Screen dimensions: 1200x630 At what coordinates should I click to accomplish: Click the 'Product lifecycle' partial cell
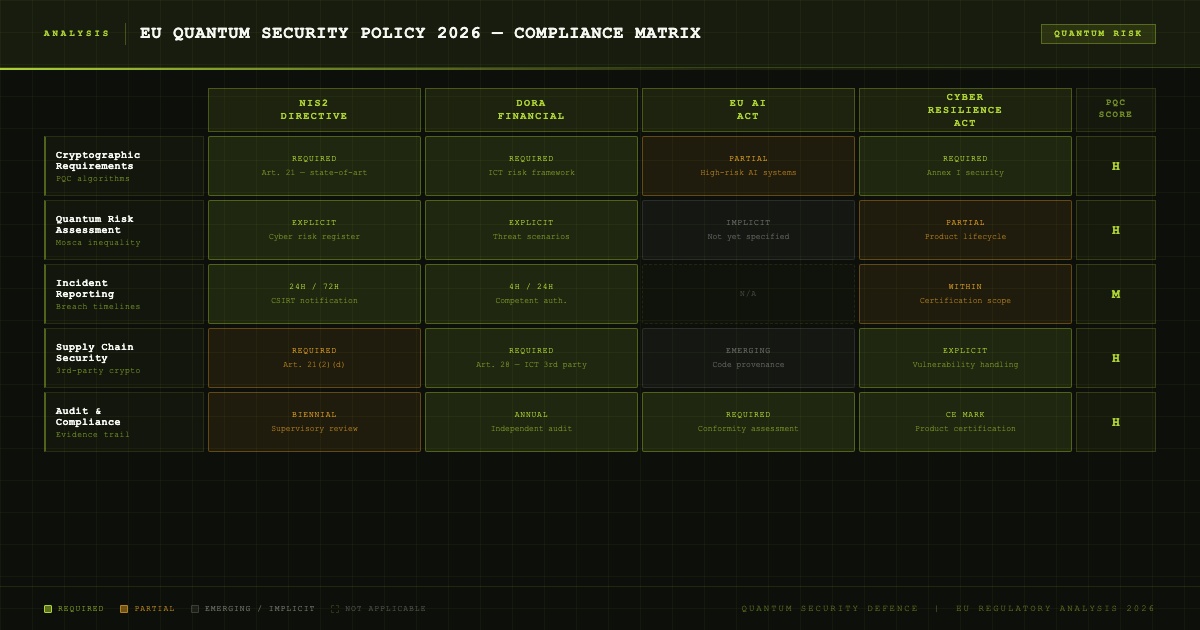965,230
